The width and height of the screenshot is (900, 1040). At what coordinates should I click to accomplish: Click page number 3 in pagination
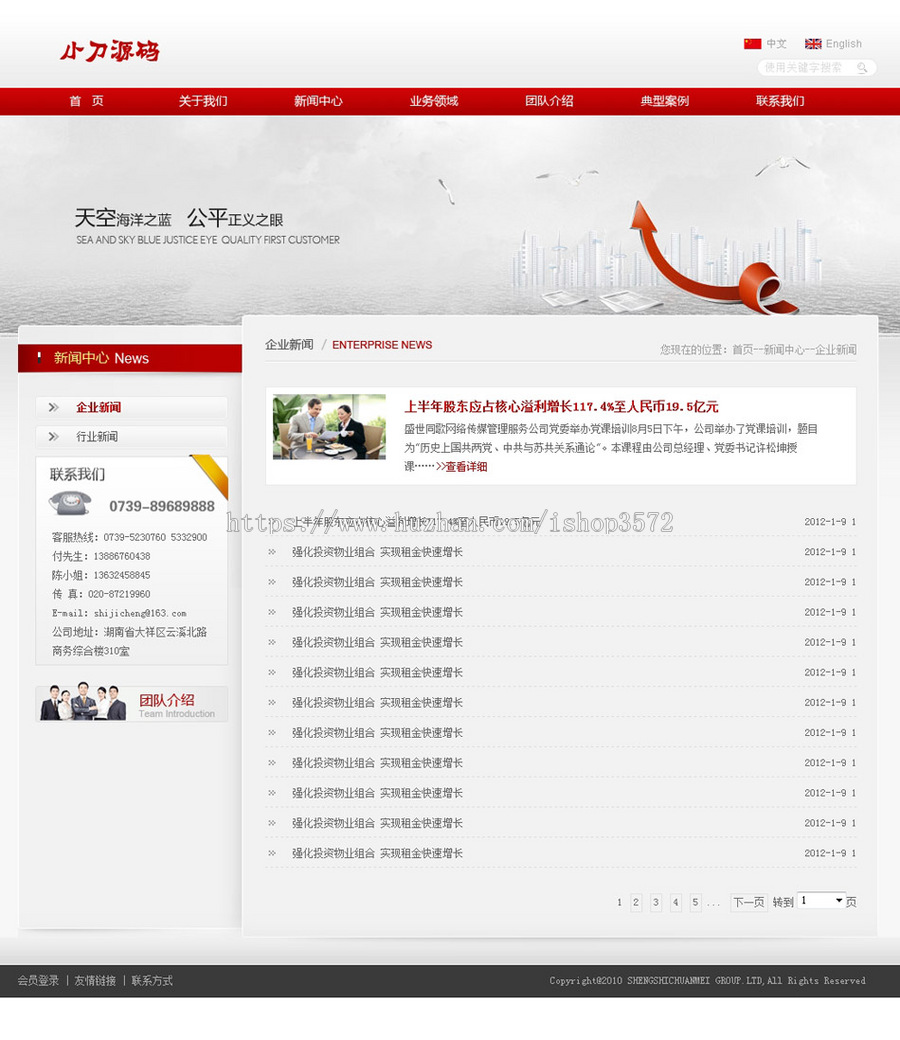click(x=656, y=902)
